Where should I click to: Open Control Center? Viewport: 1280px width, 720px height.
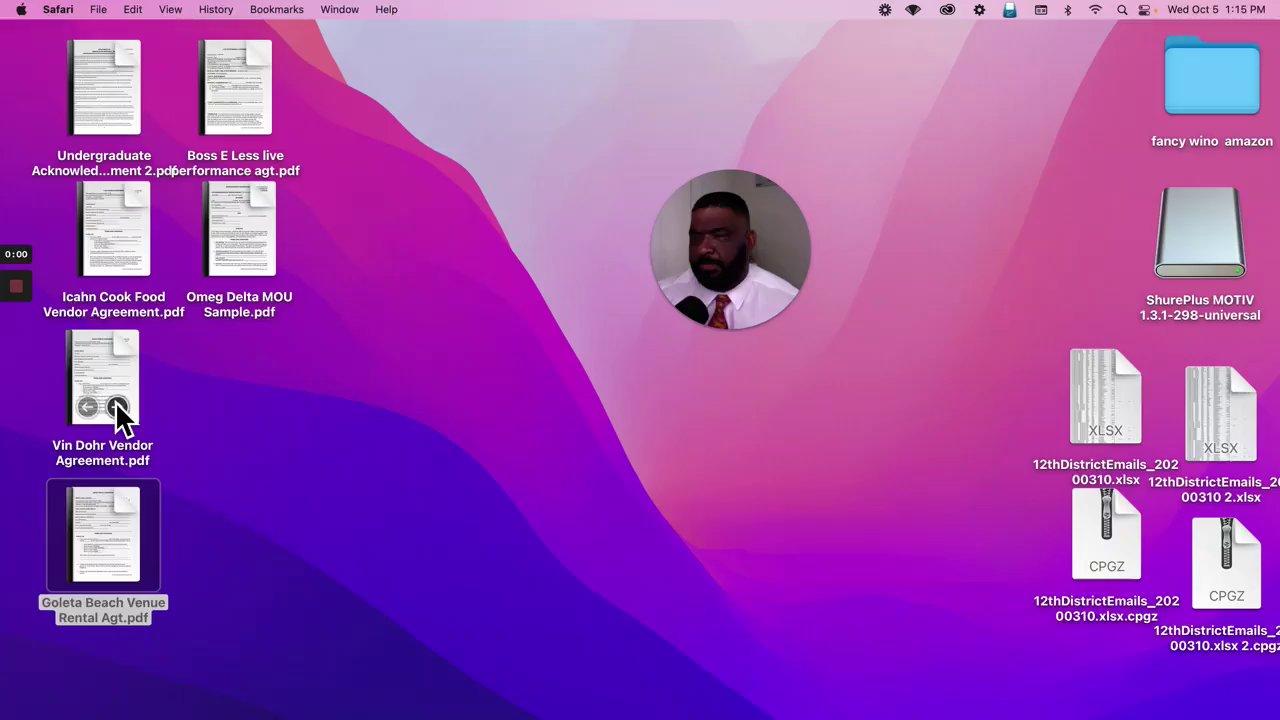coord(1145,10)
